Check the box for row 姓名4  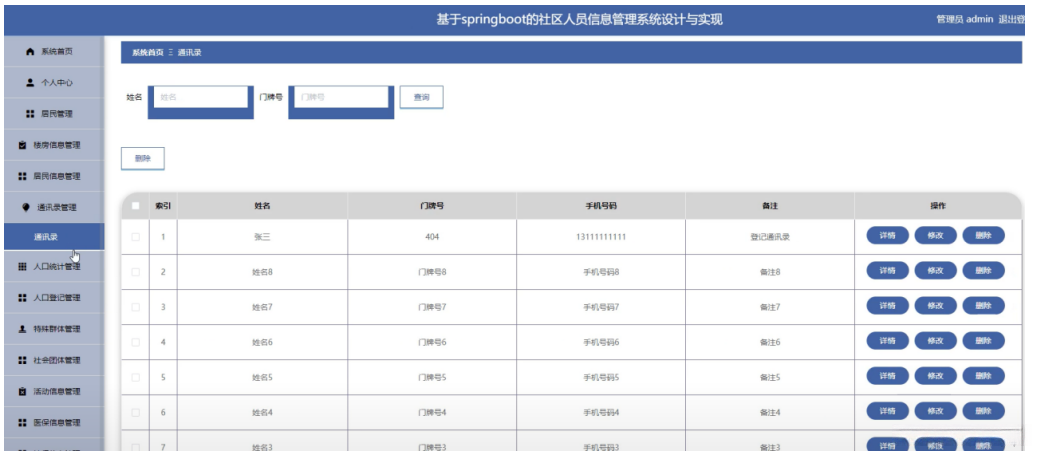(135, 413)
